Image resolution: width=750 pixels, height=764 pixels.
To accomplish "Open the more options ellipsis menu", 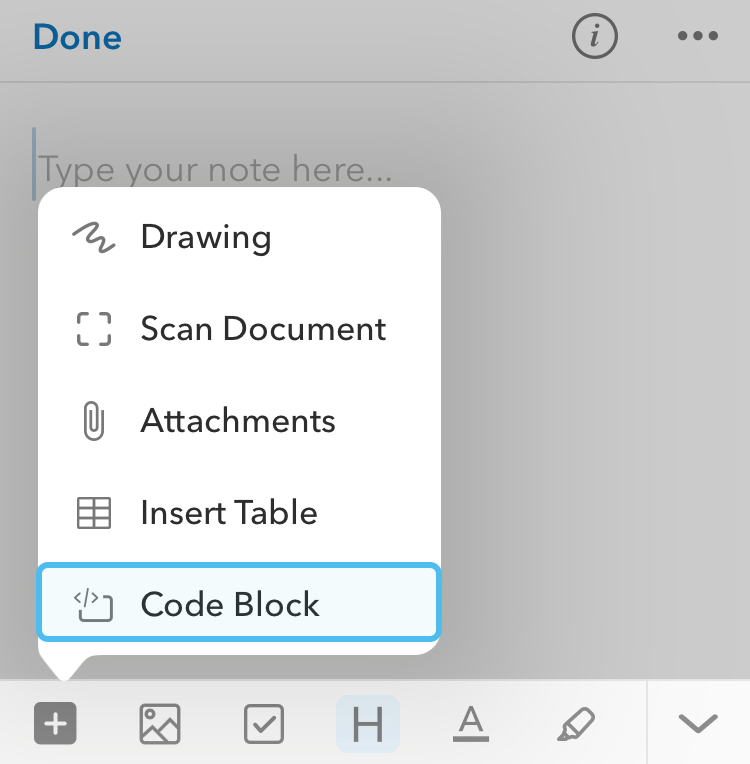I will pos(698,37).
